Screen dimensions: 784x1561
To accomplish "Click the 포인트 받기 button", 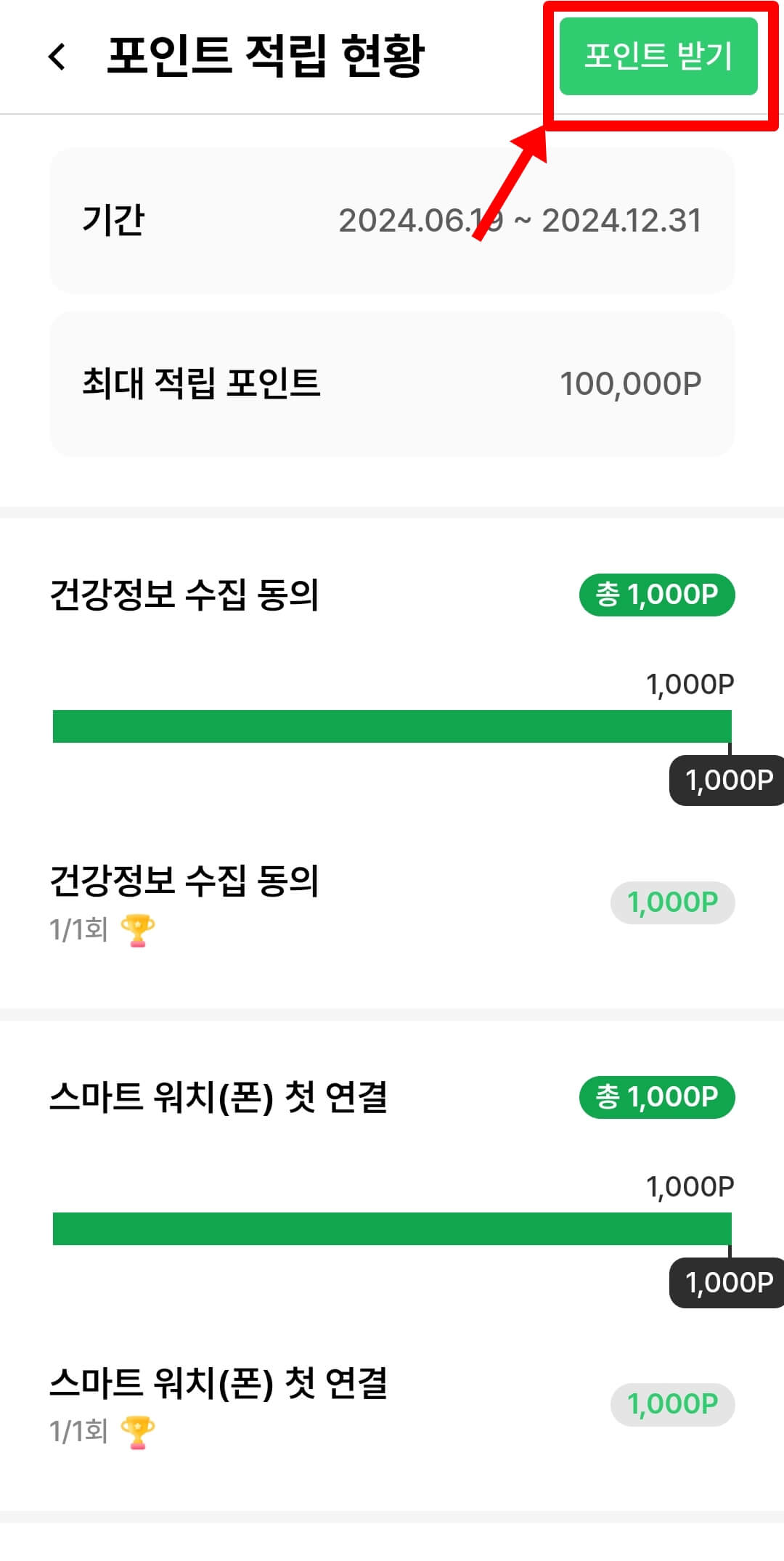I will 658,56.
